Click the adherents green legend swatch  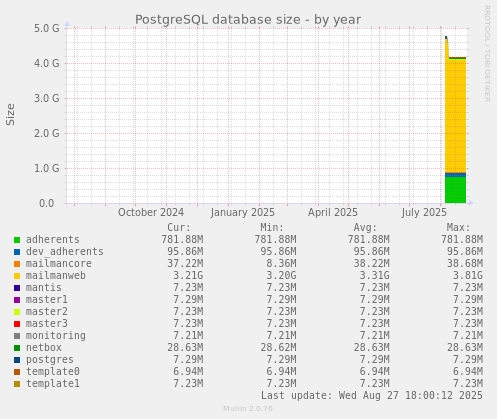tap(17, 240)
